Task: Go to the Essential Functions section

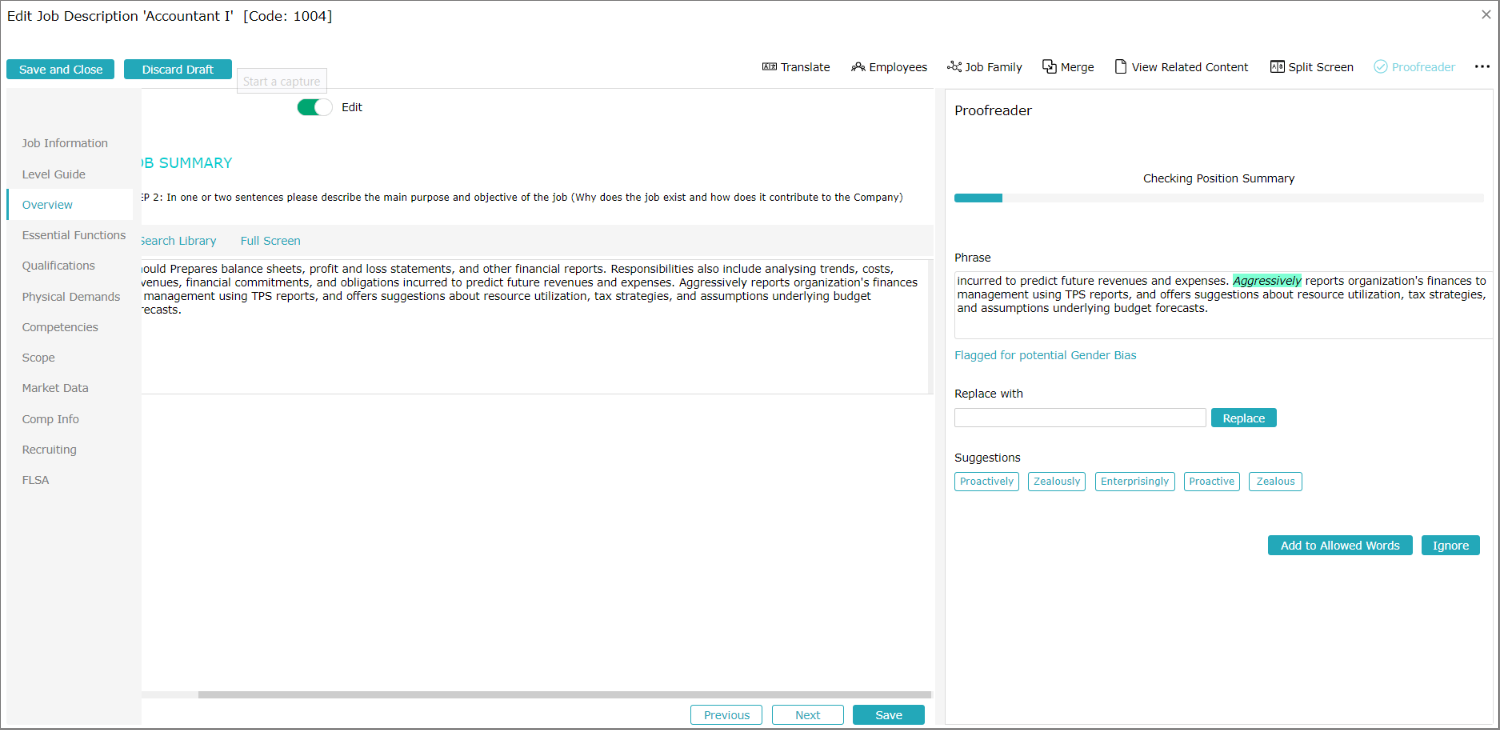Action: (x=74, y=235)
